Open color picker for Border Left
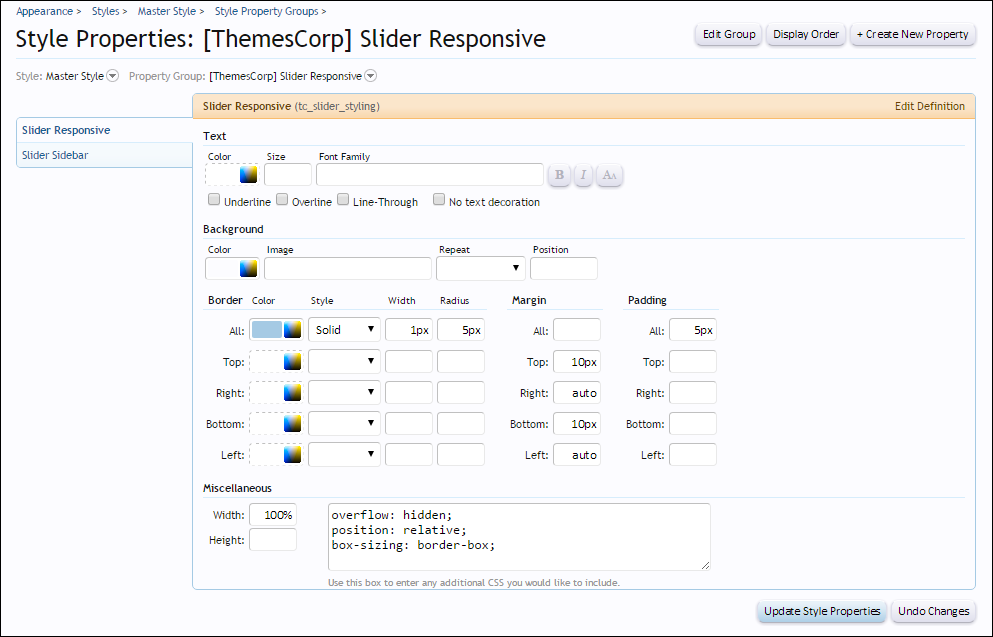This screenshot has width=993, height=637. coord(293,455)
